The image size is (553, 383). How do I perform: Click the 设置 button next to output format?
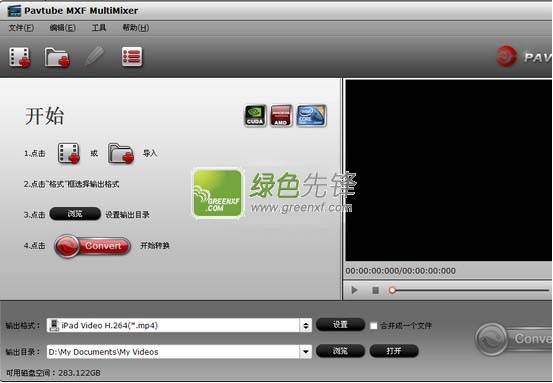340,324
